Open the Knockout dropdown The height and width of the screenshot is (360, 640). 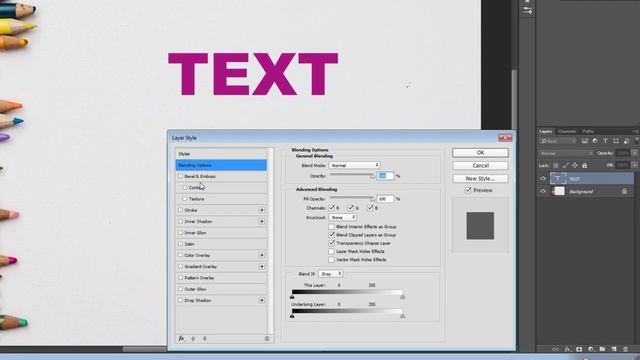[342, 218]
